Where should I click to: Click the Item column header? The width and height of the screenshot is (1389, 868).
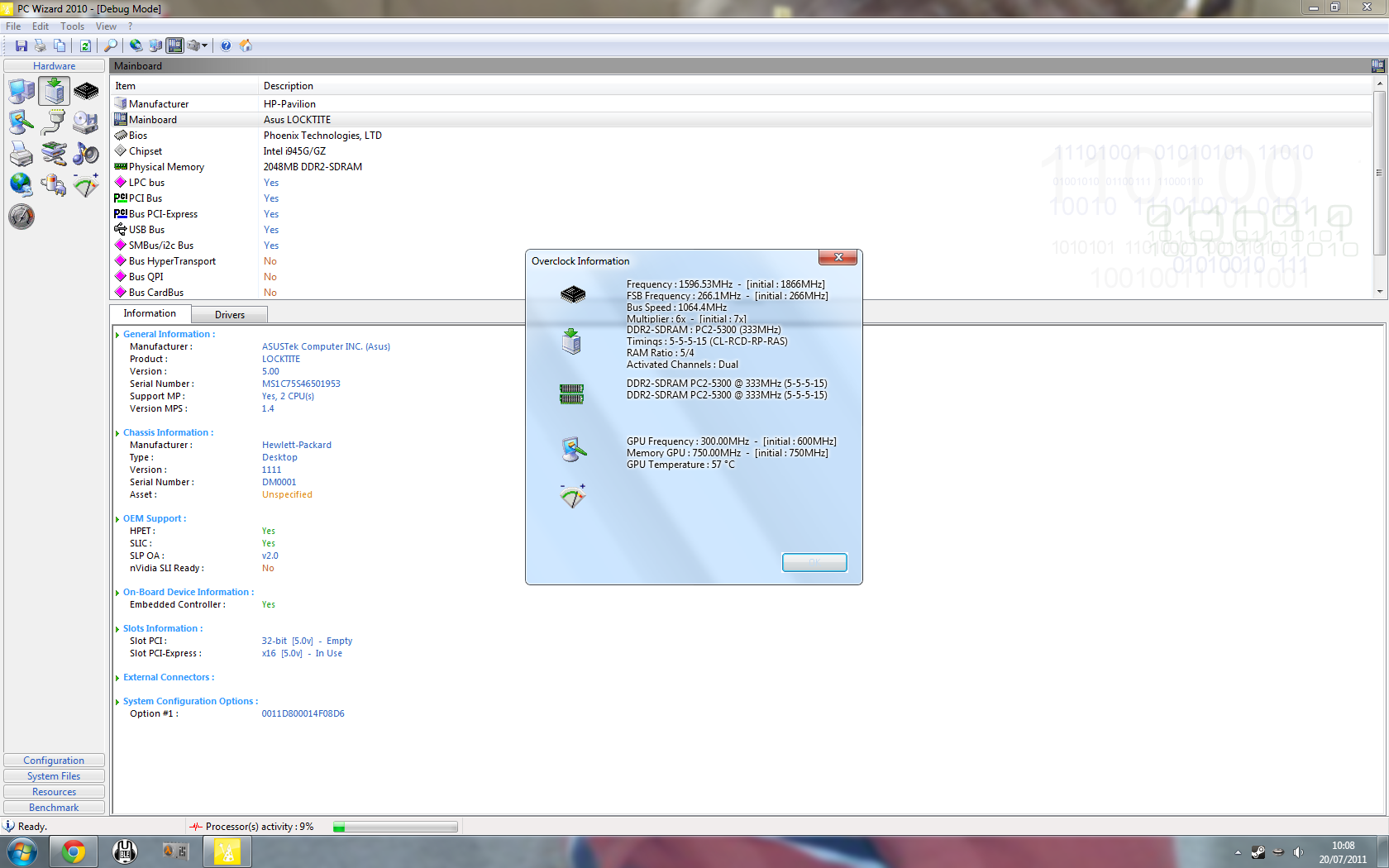(185, 86)
